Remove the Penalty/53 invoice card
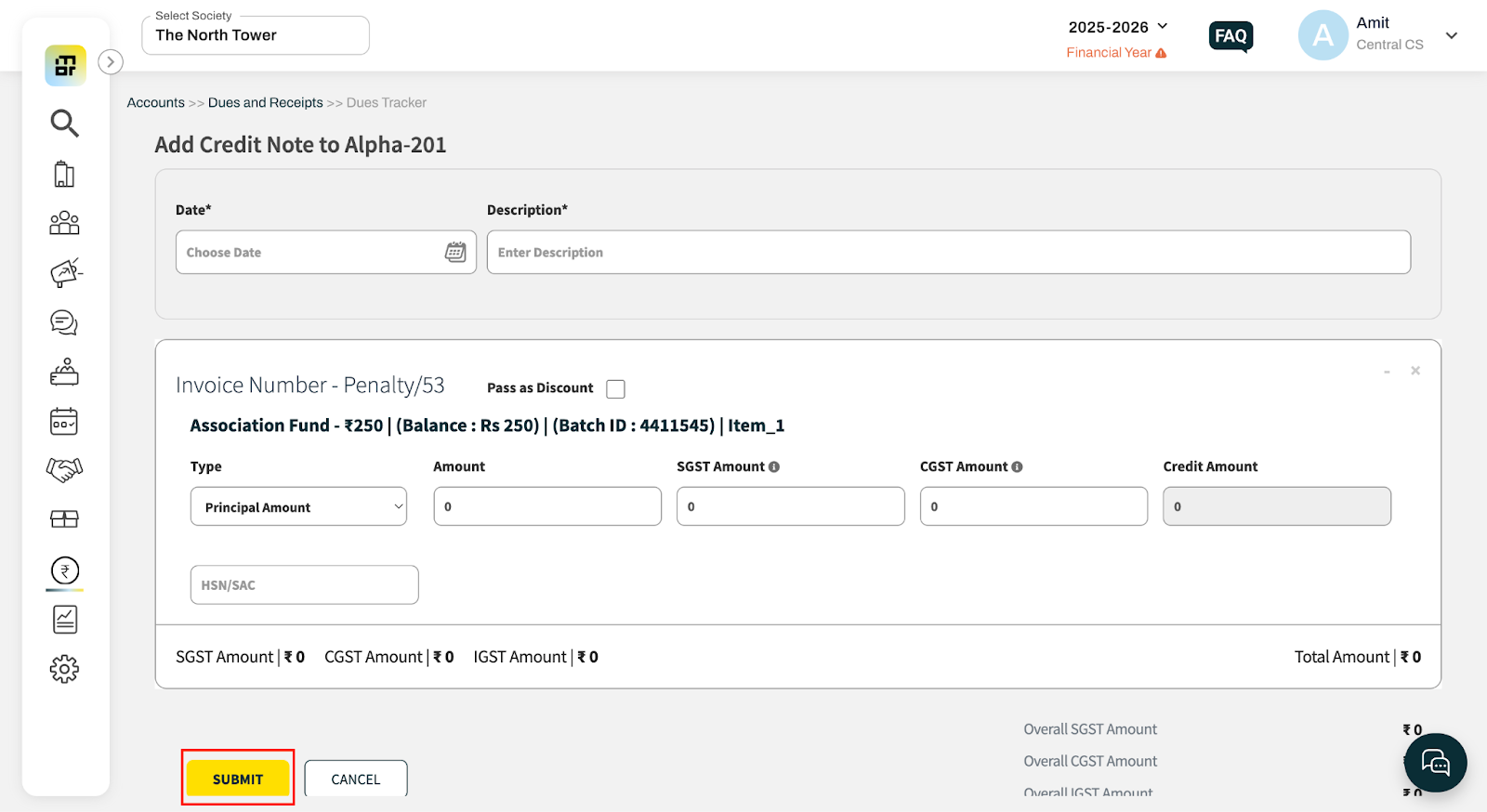The width and height of the screenshot is (1487, 812). click(x=1415, y=371)
